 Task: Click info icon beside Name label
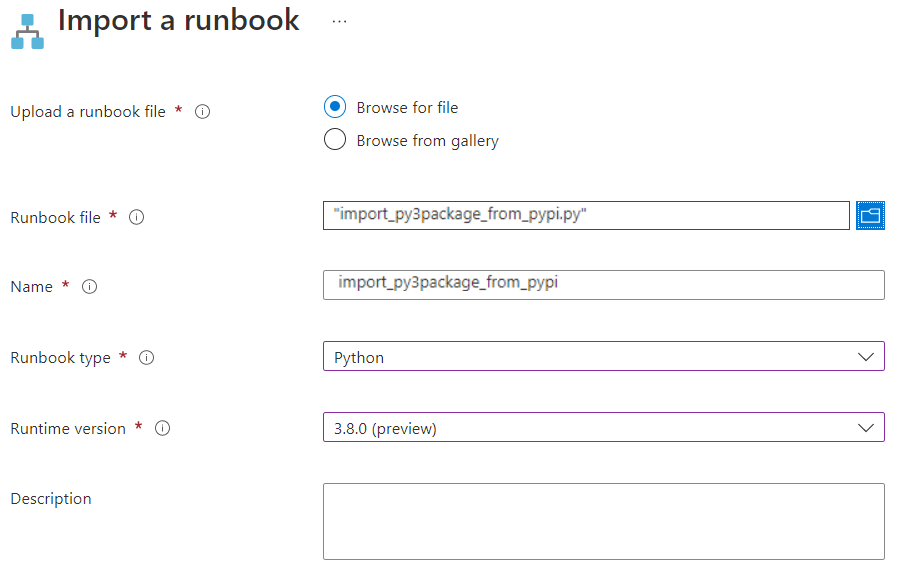click(89, 287)
